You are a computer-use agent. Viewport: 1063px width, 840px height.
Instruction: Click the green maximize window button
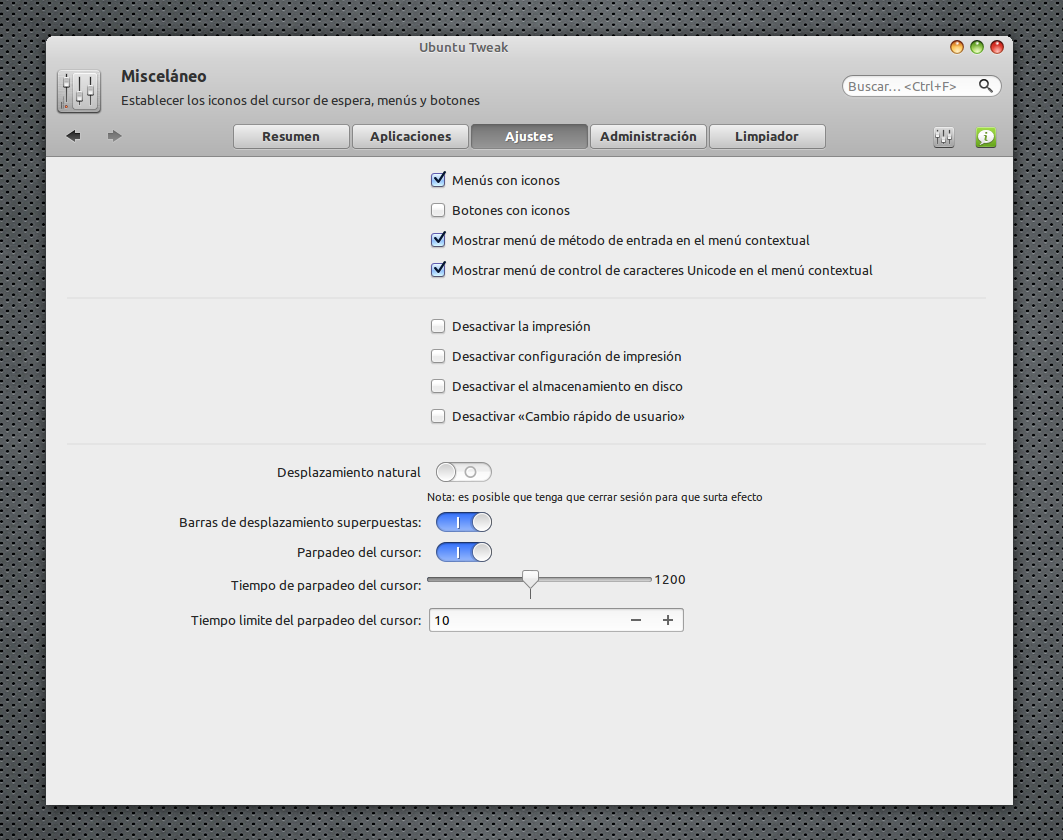(977, 47)
